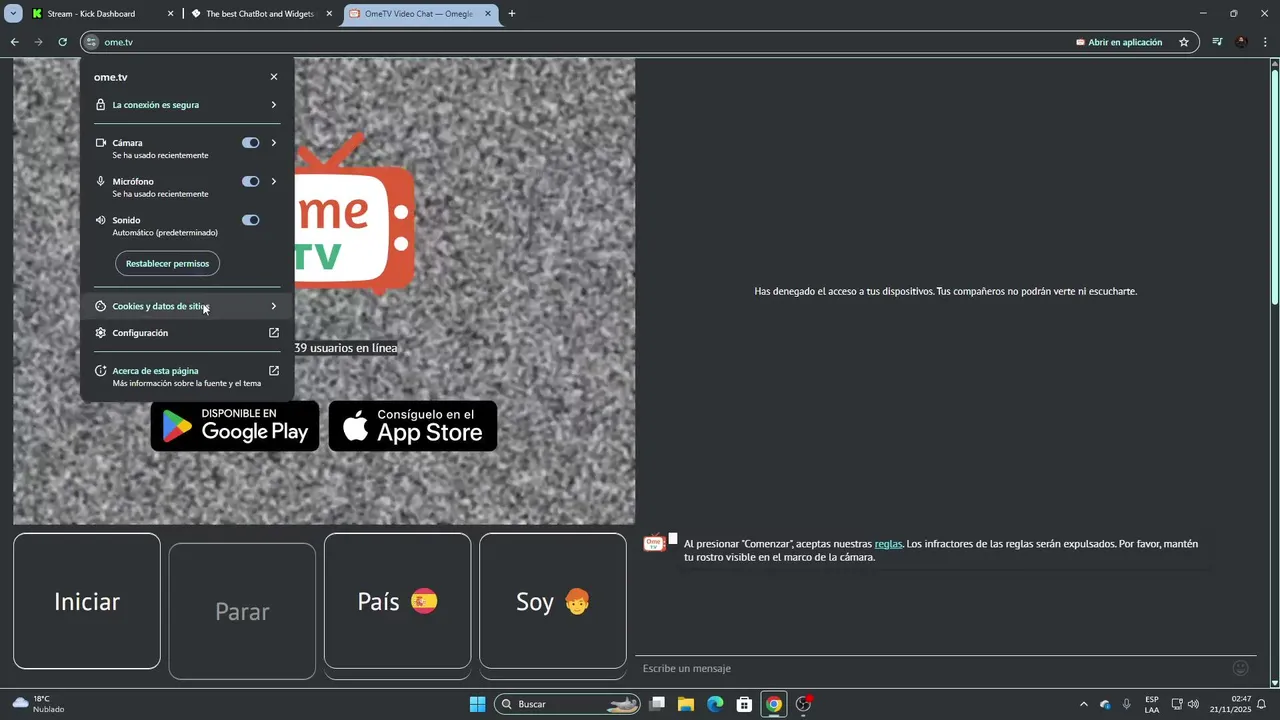
Task: Toggle the Sonido permission switch
Action: click(x=250, y=220)
